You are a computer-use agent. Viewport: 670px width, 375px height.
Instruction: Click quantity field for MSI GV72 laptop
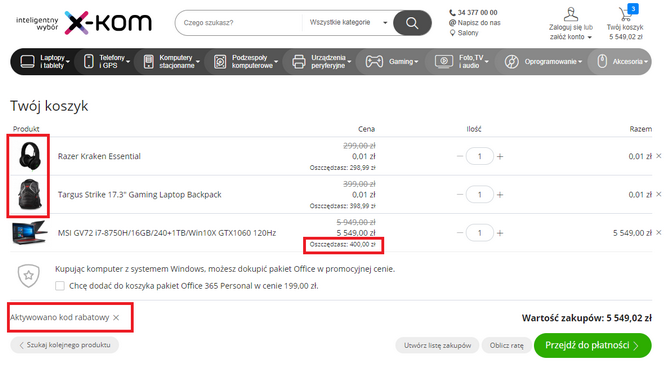(x=479, y=233)
